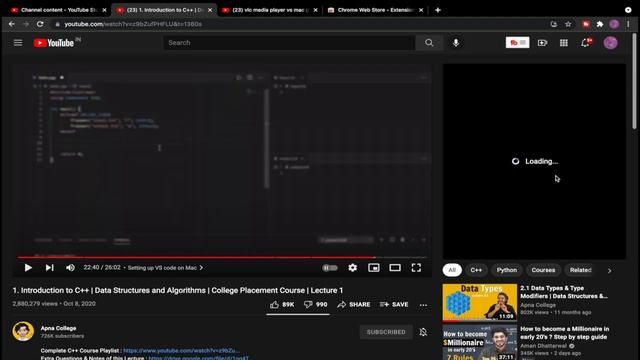Mute the video volume

[70, 268]
